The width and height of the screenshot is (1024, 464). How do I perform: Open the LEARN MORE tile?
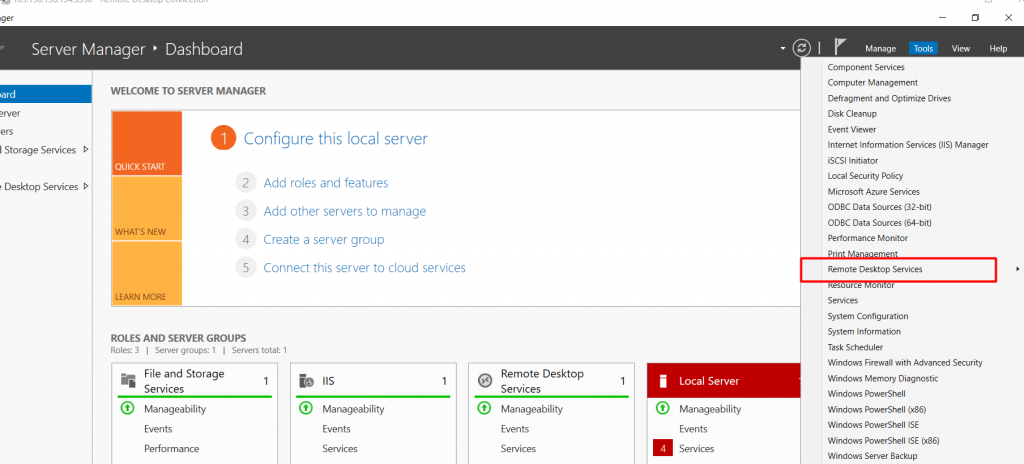coord(147,273)
